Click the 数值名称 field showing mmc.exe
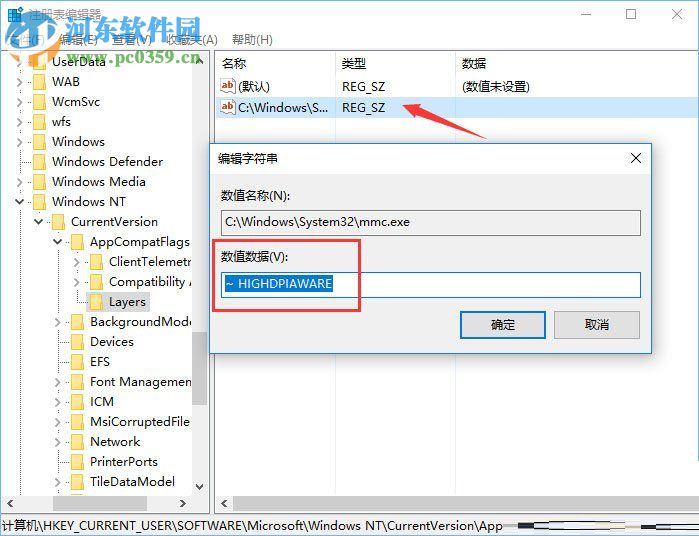The height and width of the screenshot is (536, 699). click(431, 223)
